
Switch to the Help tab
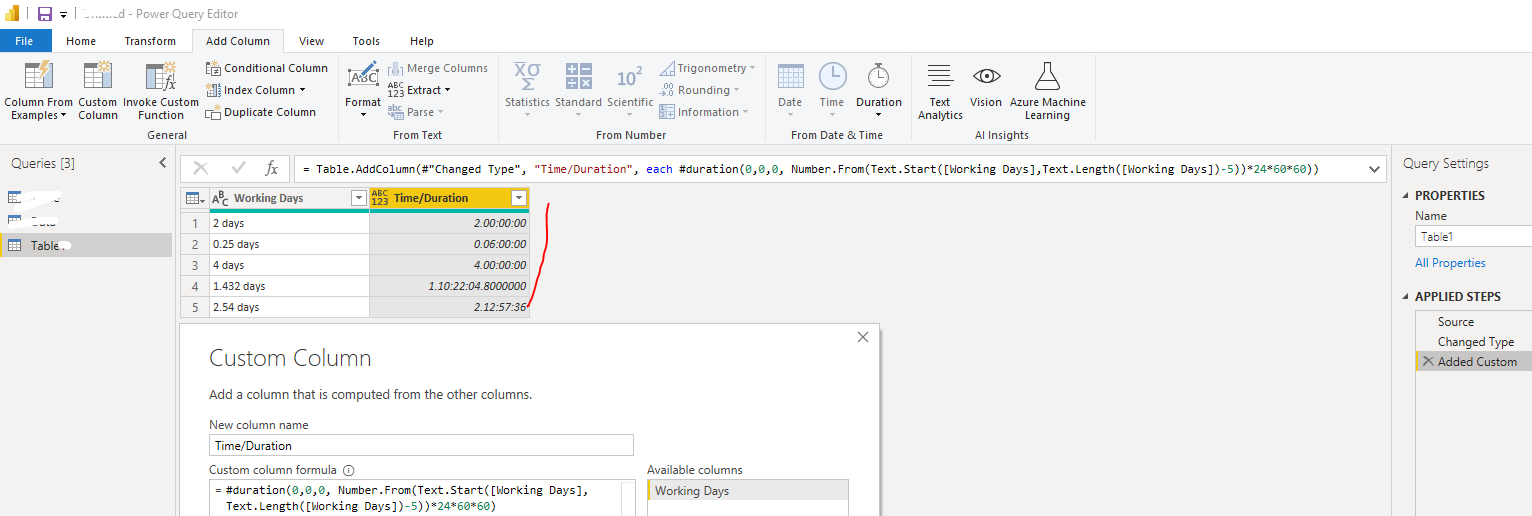coord(422,41)
